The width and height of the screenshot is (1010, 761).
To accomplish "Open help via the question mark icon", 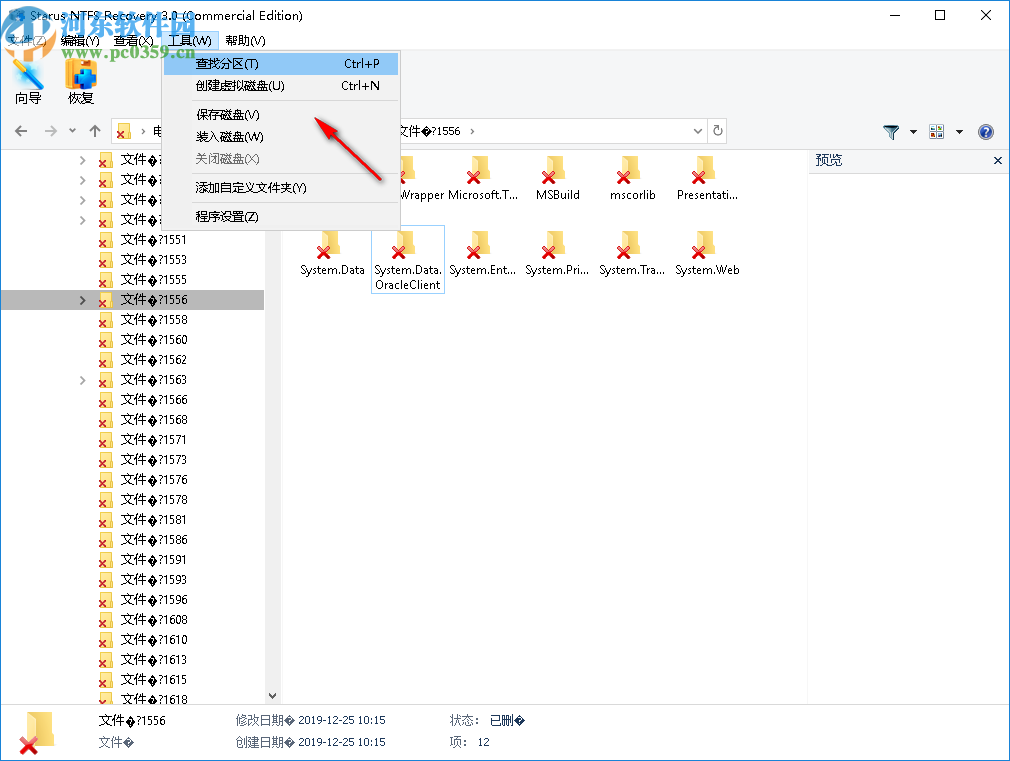I will [986, 131].
